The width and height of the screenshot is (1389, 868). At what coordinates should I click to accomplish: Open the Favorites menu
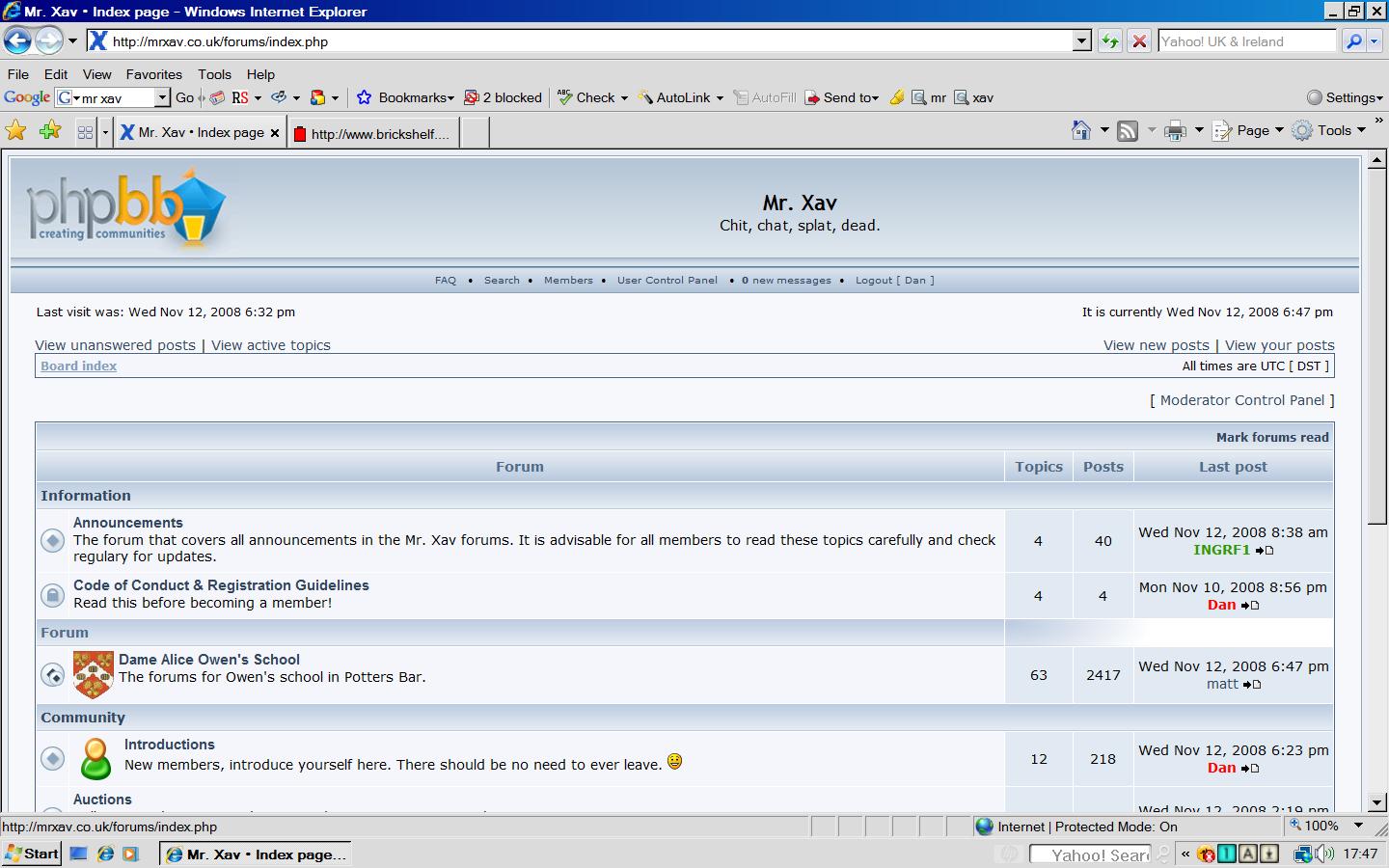pyautogui.click(x=153, y=74)
